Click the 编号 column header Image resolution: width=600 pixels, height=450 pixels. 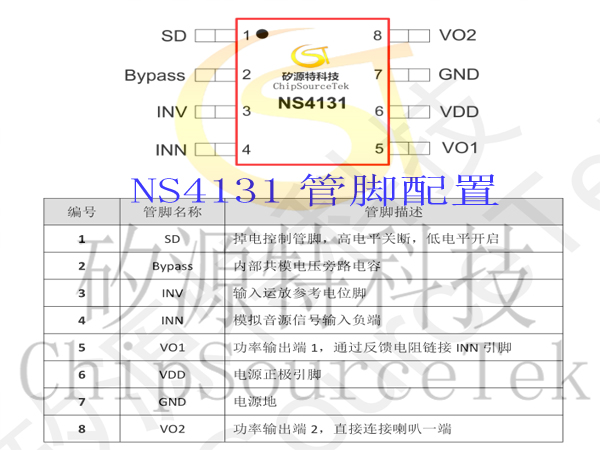[82, 212]
